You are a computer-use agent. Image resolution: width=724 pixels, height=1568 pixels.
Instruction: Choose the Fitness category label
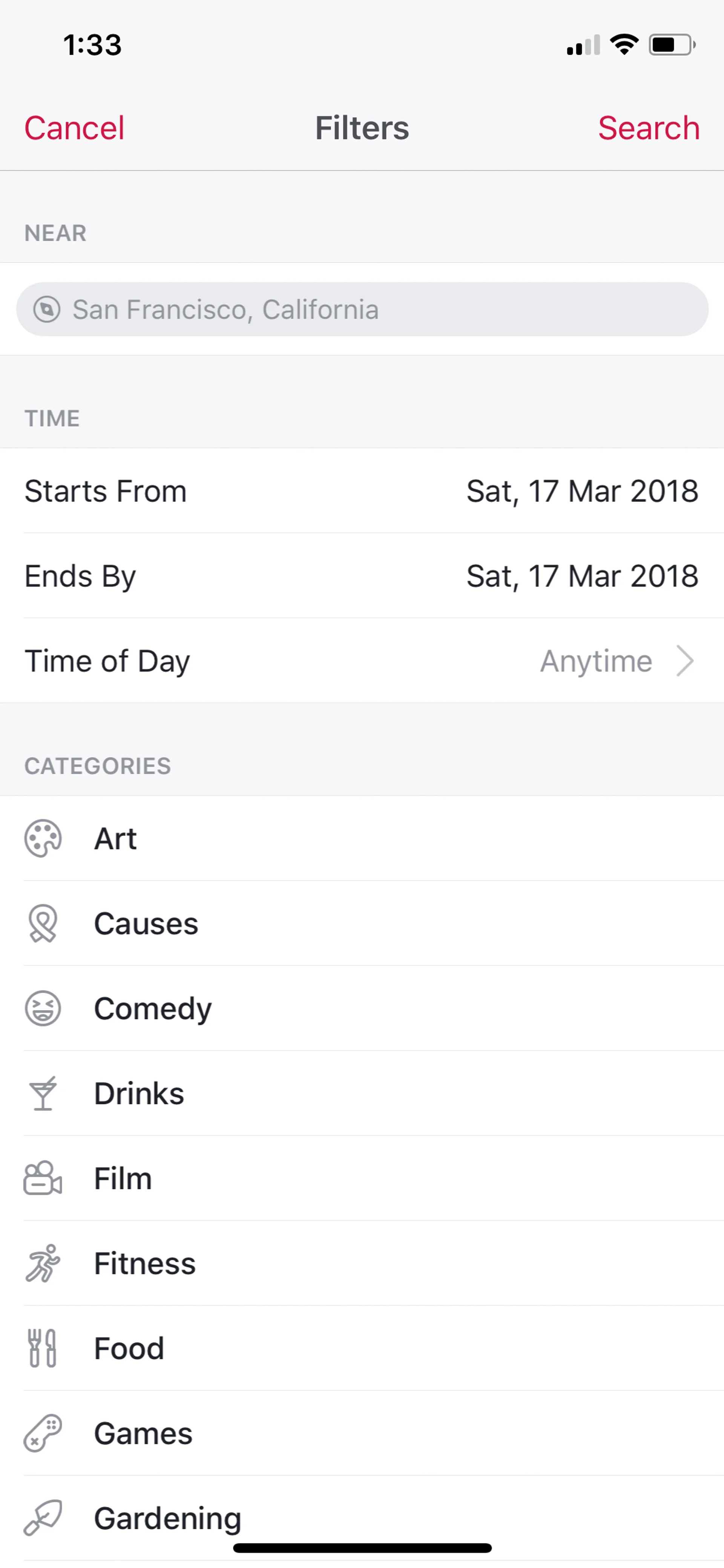click(145, 1263)
